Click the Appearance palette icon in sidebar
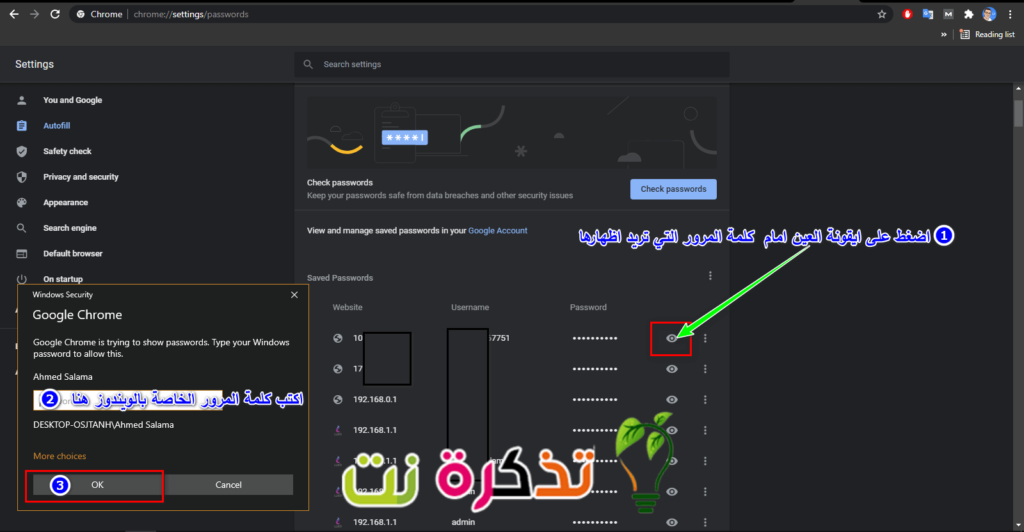The height and width of the screenshot is (532, 1024). (x=22, y=202)
